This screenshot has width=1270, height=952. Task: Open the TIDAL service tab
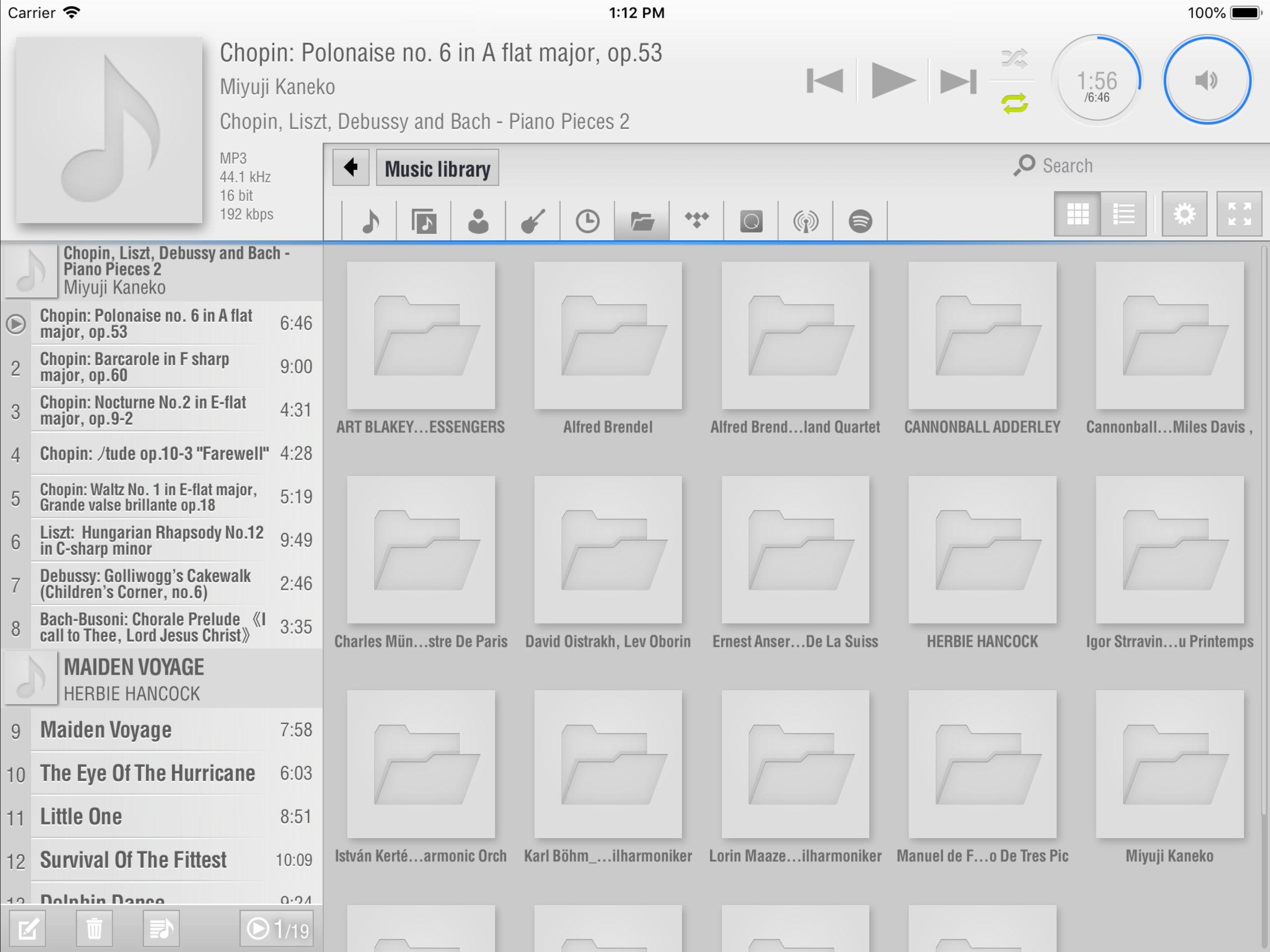point(696,221)
